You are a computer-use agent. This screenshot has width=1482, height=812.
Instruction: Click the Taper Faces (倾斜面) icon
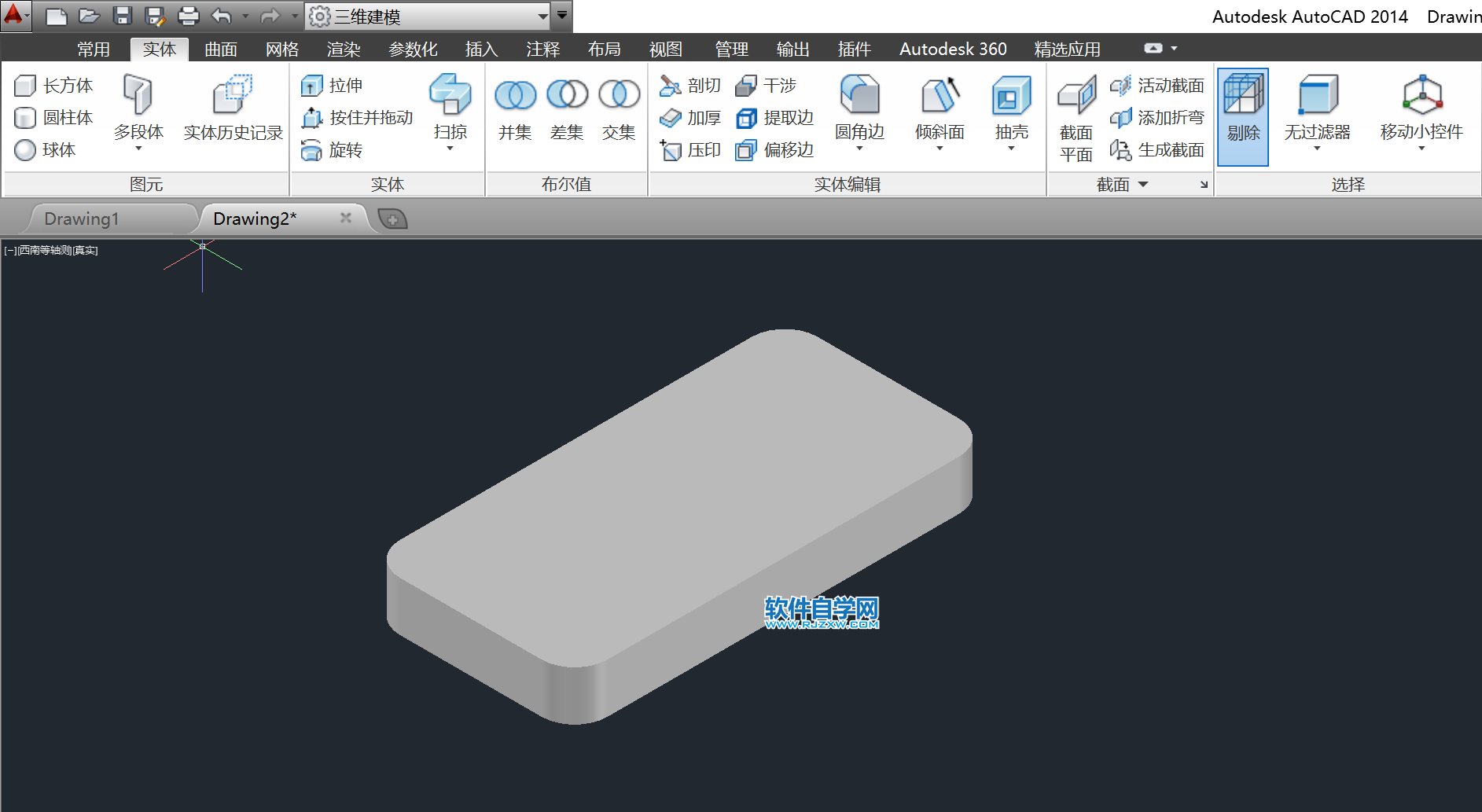pyautogui.click(x=940, y=94)
